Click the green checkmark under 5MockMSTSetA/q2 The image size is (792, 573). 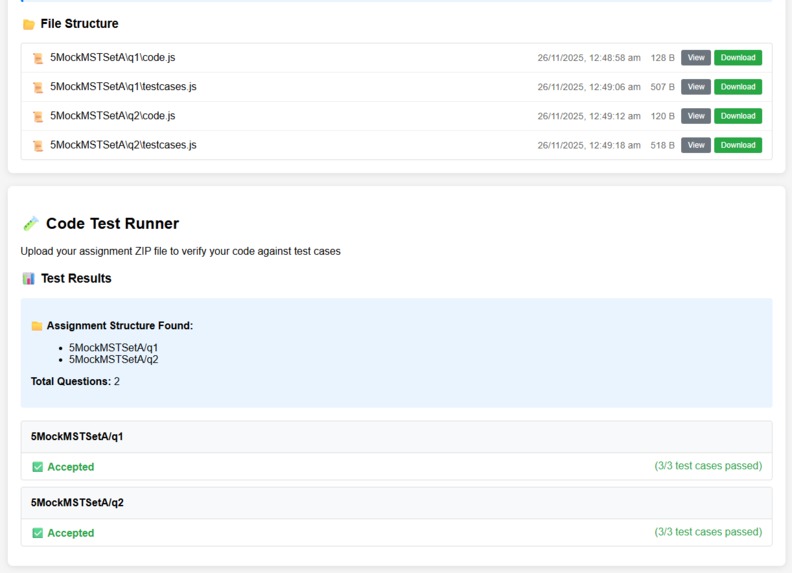tap(37, 533)
